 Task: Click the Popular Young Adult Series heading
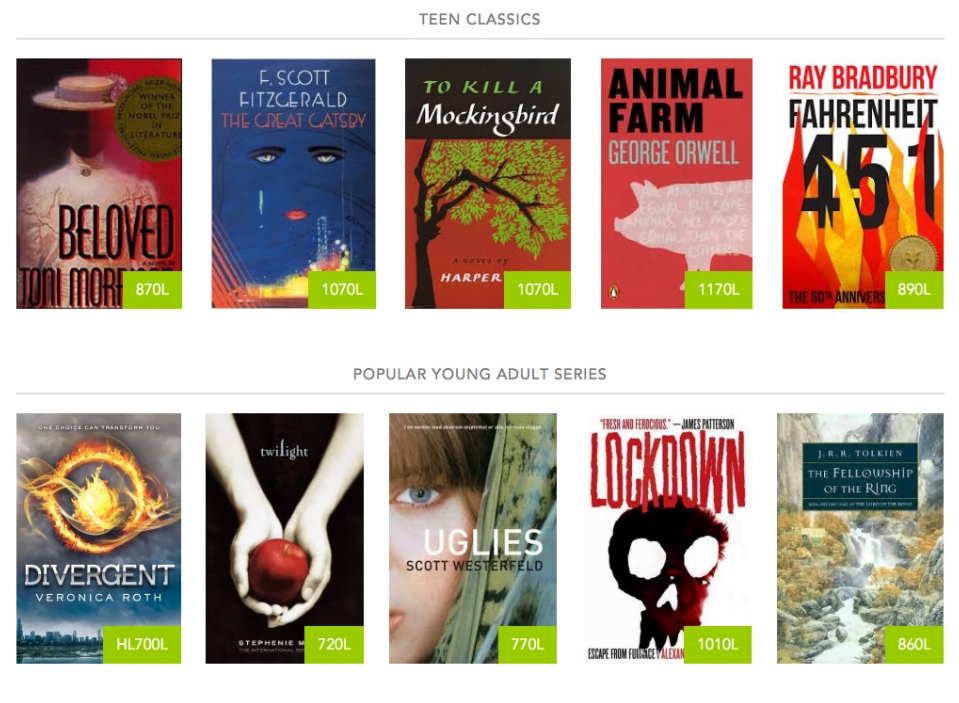point(480,374)
